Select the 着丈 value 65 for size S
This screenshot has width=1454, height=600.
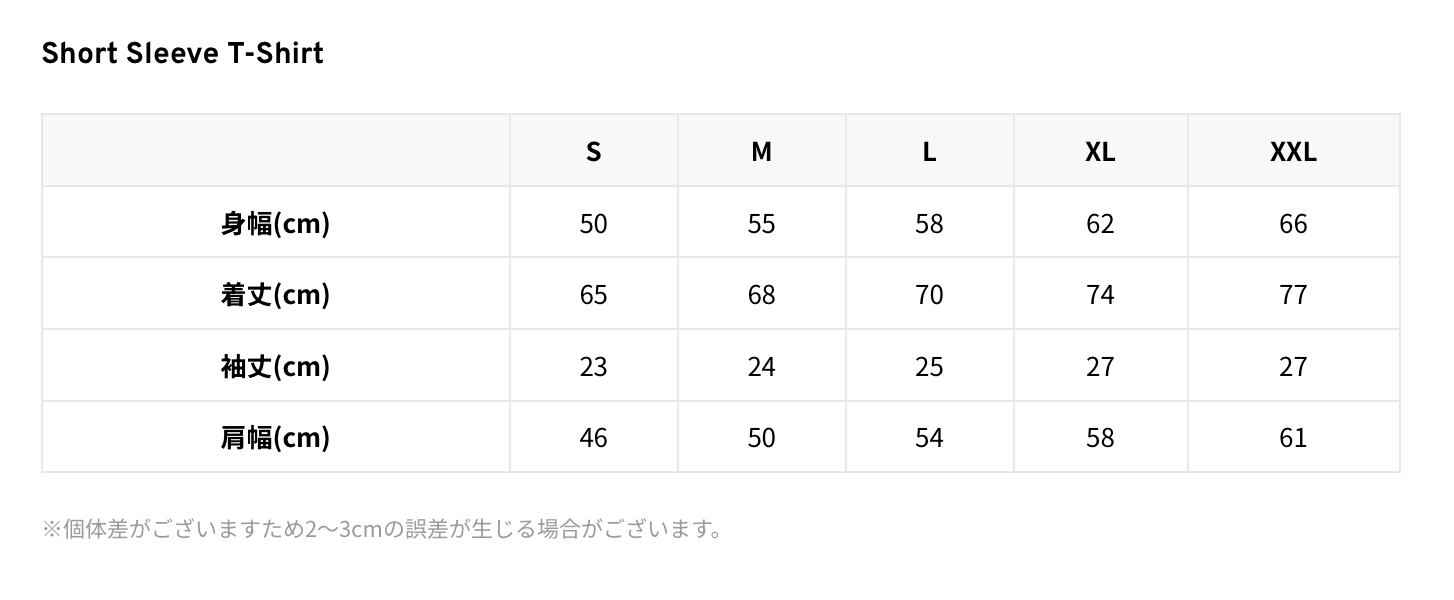[x=593, y=295]
